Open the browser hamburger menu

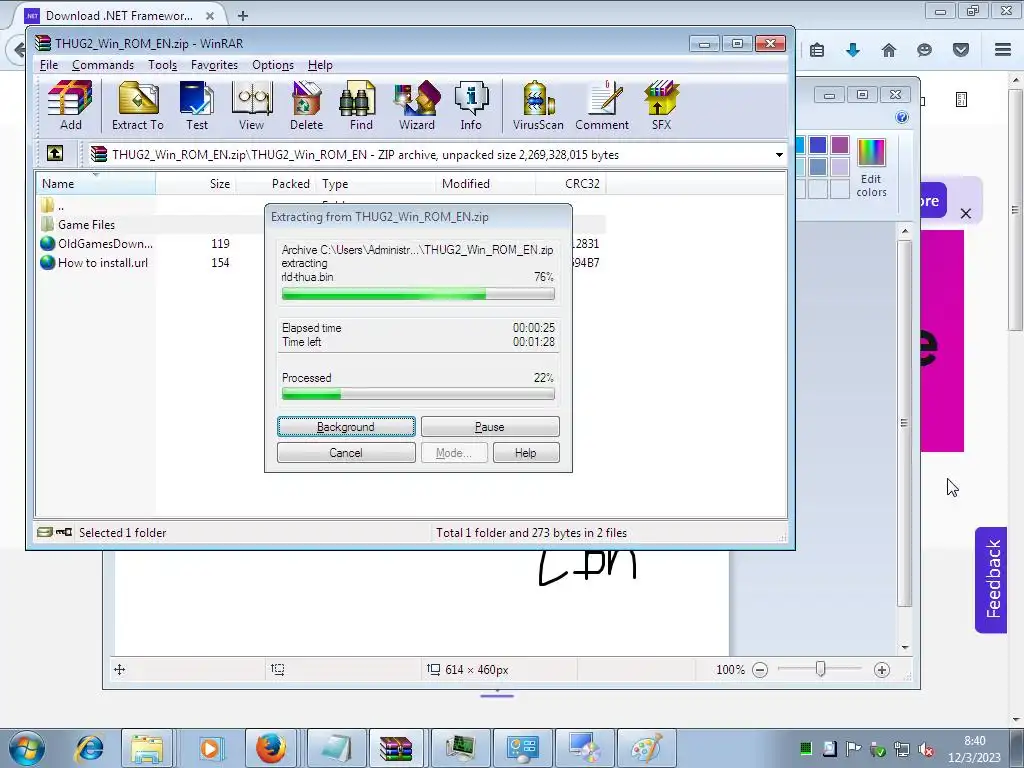(1003, 50)
